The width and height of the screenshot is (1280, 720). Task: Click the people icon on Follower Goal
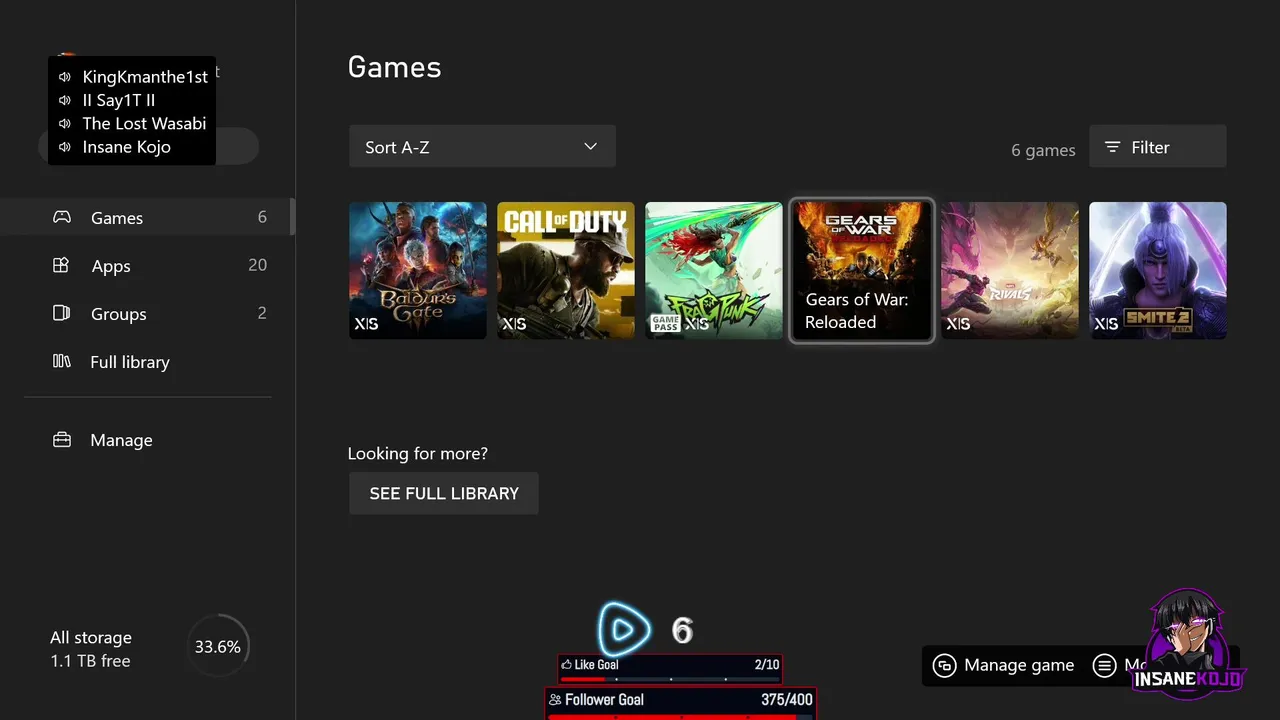555,700
